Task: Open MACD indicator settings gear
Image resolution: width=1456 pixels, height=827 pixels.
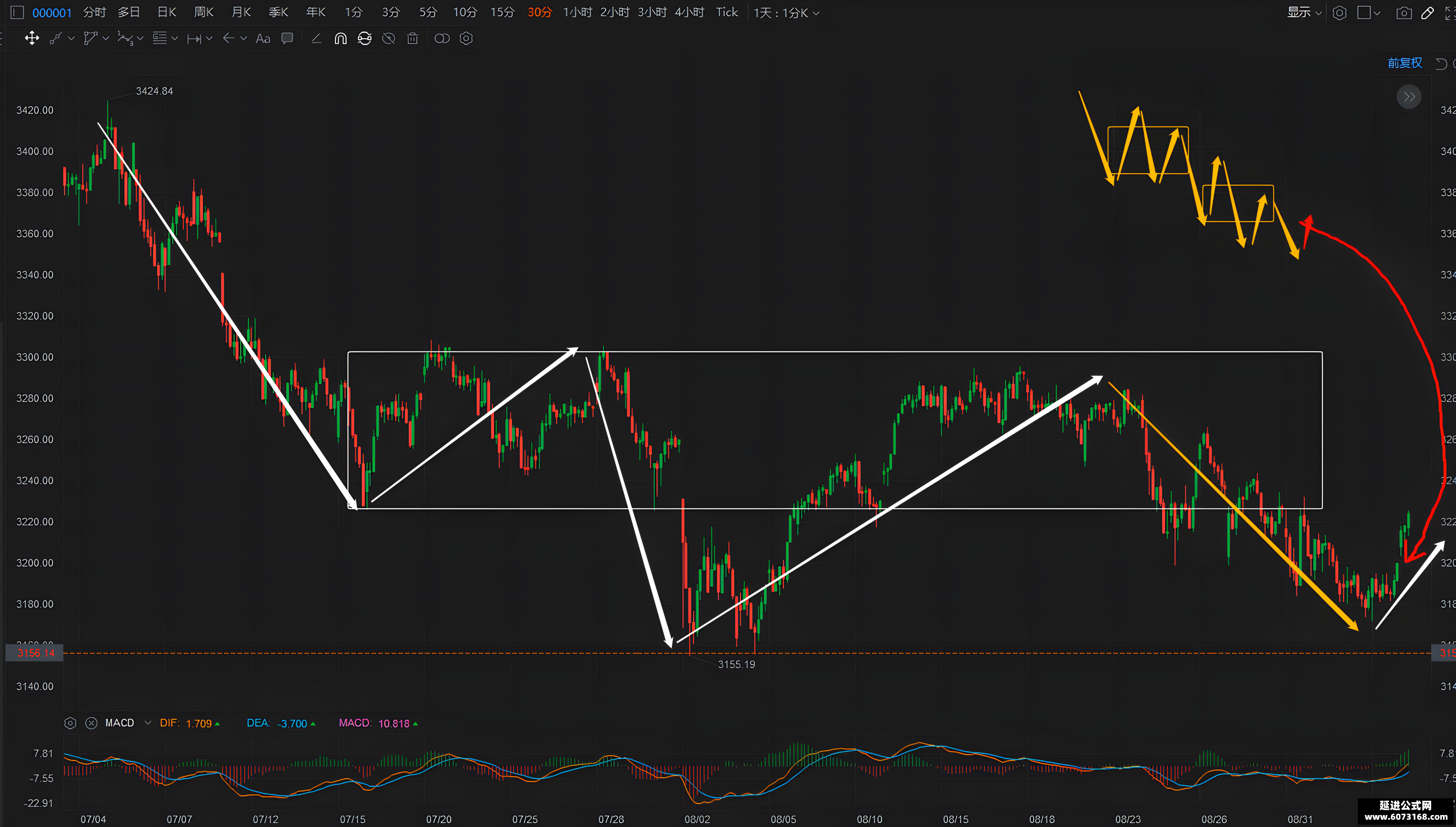Action: click(x=70, y=723)
